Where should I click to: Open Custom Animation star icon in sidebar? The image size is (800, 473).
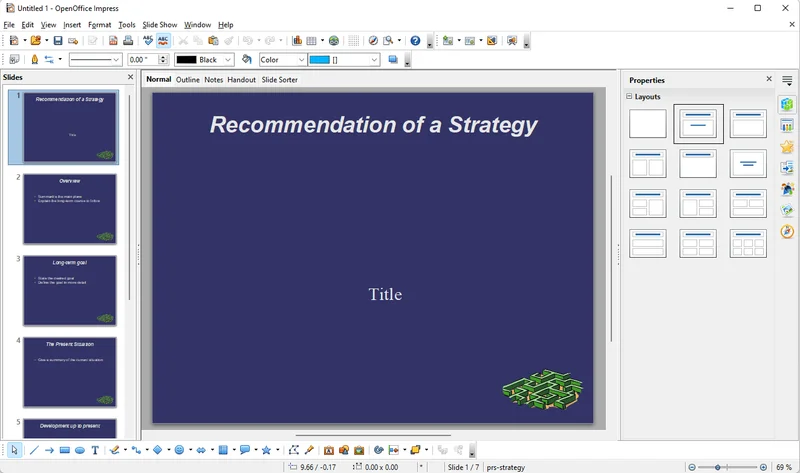click(x=788, y=147)
